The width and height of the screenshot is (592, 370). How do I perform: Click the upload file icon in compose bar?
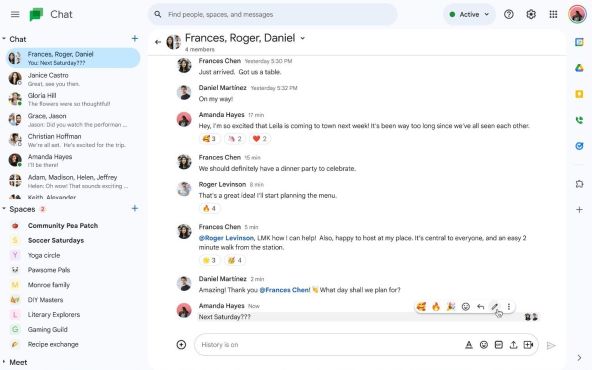pyautogui.click(x=513, y=345)
